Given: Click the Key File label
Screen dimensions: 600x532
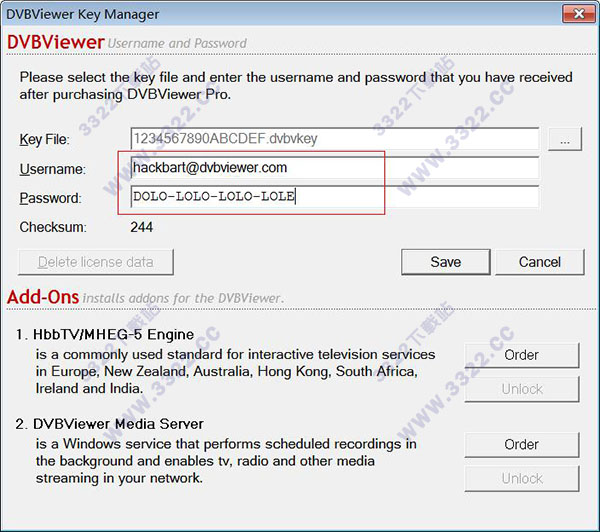Looking at the screenshot, I should pos(44,139).
